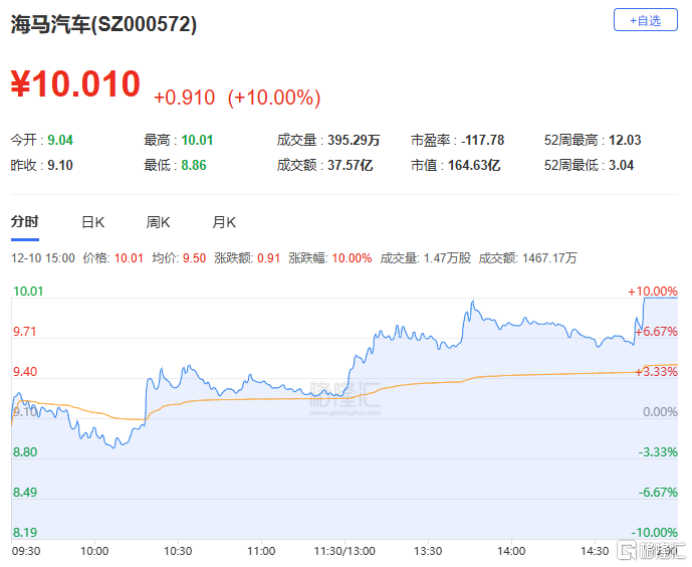692x567 pixels.
Task: Click the 市盈率 value -117.78
Action: click(484, 140)
